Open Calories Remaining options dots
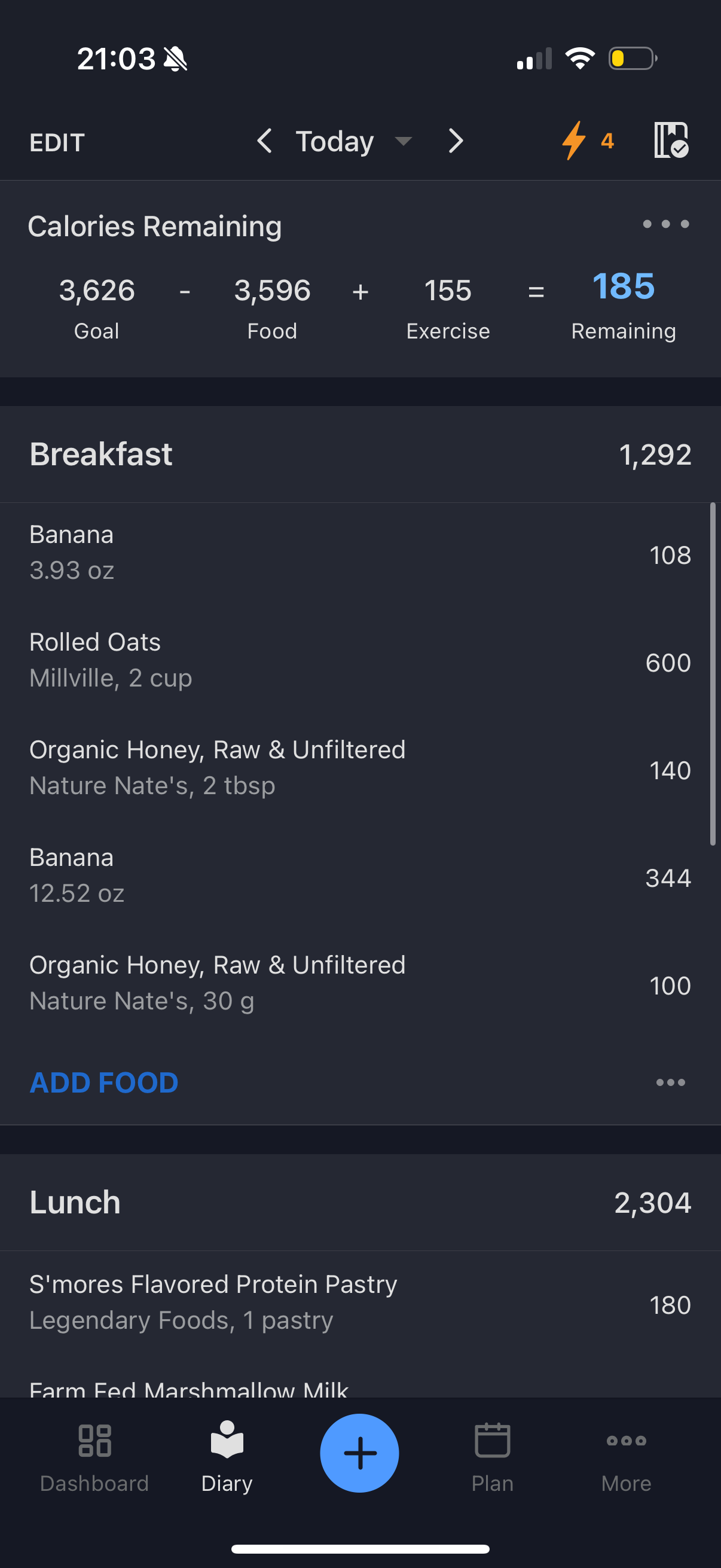 pos(665,224)
